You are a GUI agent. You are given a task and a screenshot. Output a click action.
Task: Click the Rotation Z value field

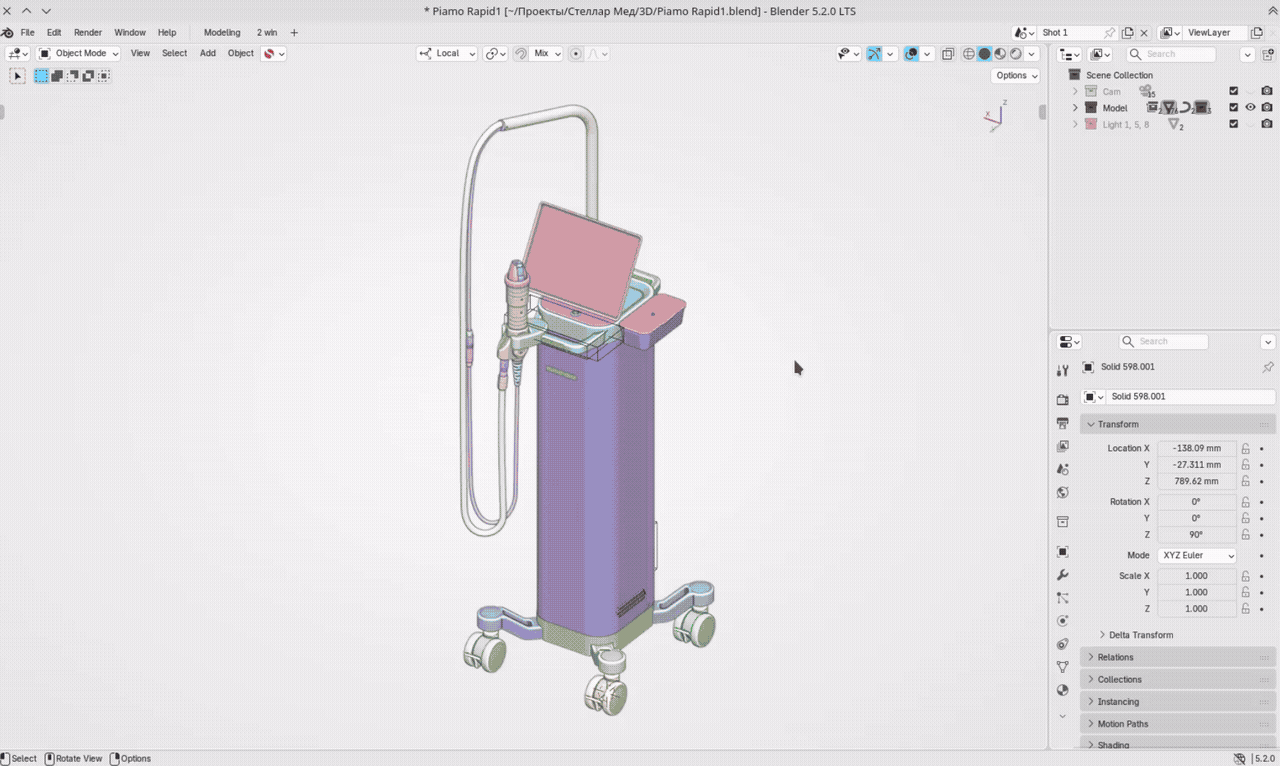(1197, 535)
